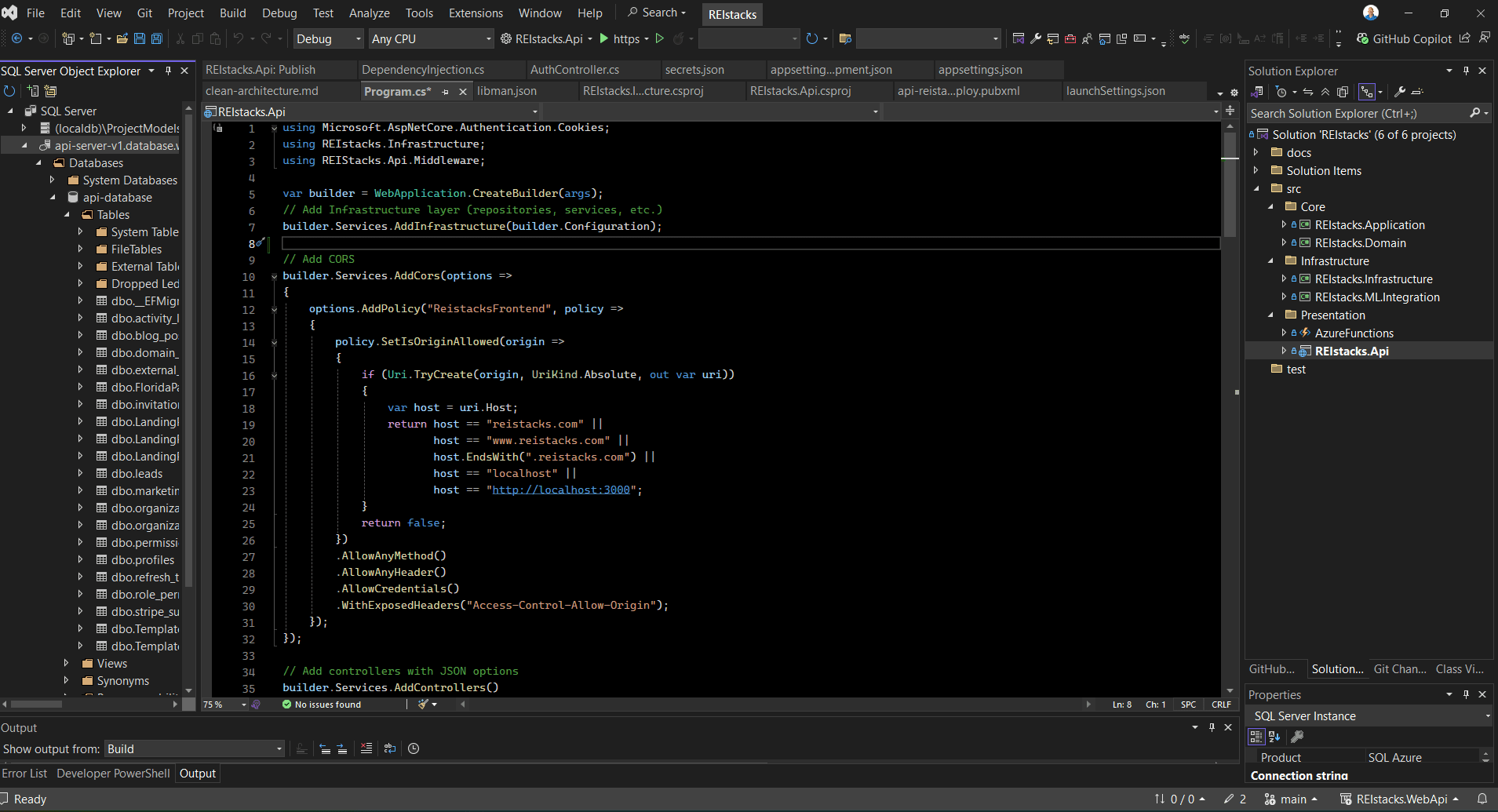
Task: Go to next message in Output toolbar
Action: click(342, 748)
